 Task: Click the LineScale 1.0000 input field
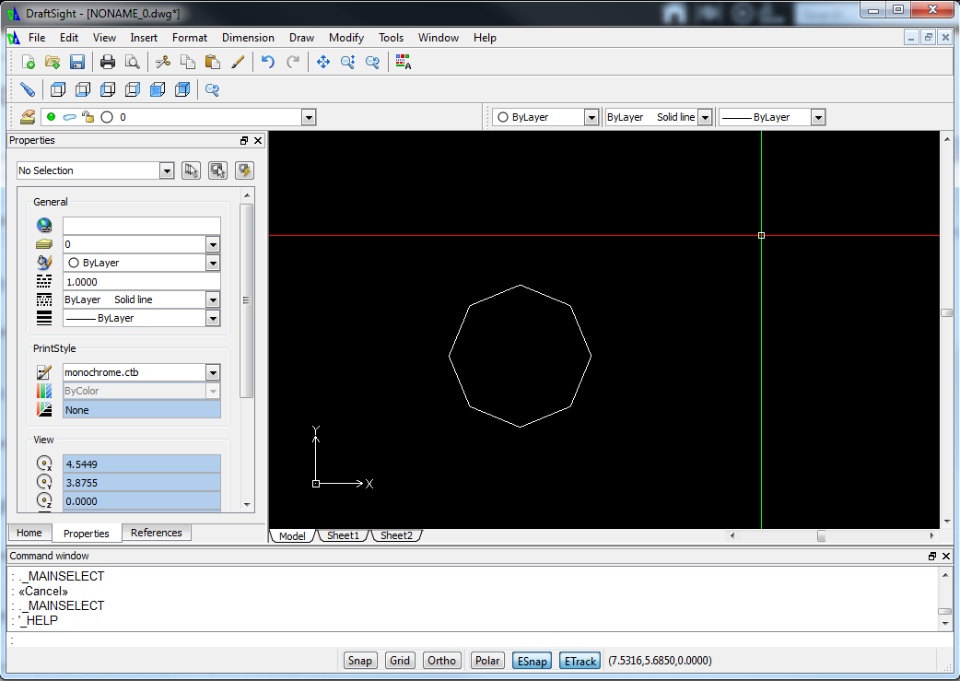point(141,281)
